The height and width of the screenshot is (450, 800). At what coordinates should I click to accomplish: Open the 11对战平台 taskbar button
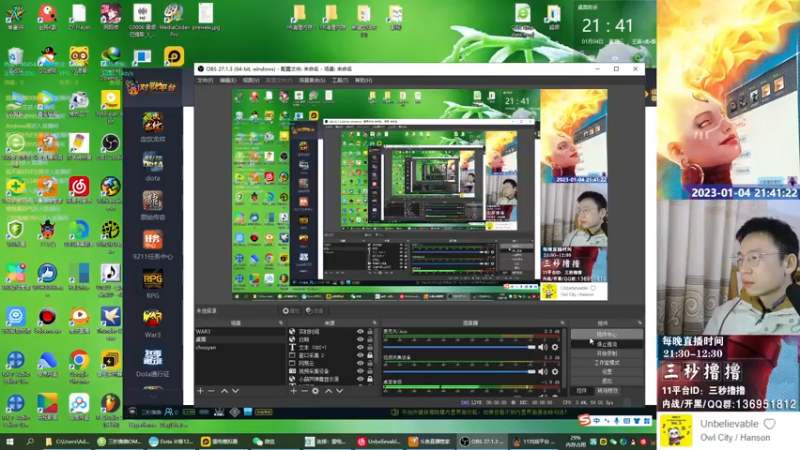[535, 442]
